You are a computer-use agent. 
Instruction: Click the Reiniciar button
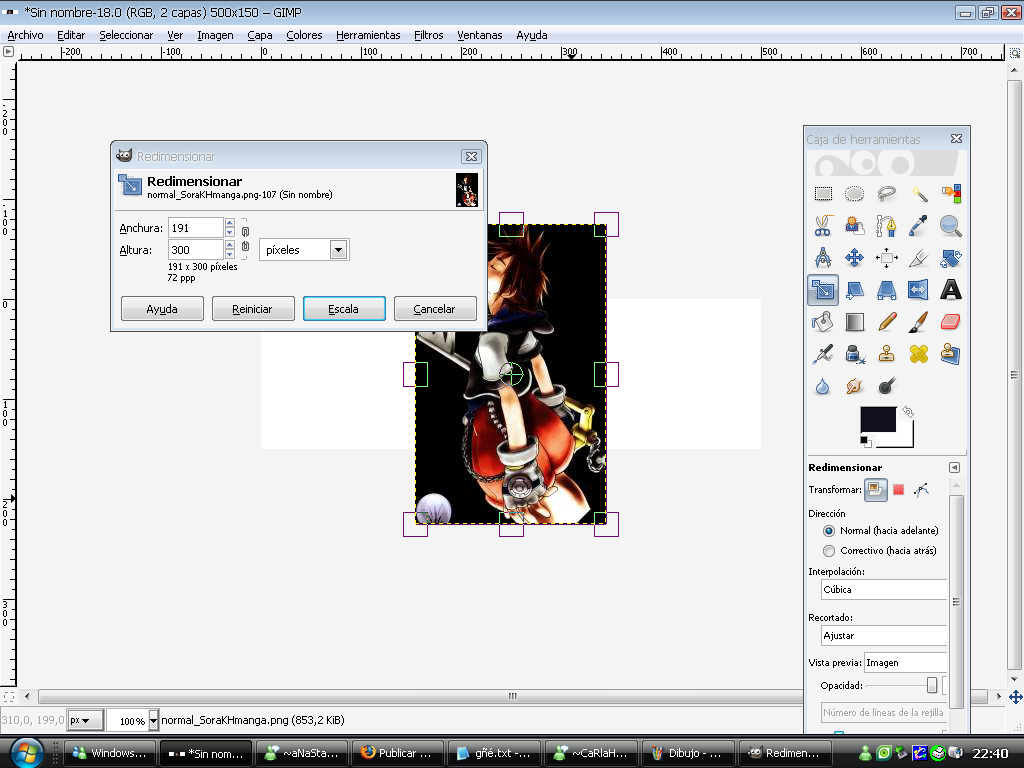[253, 309]
